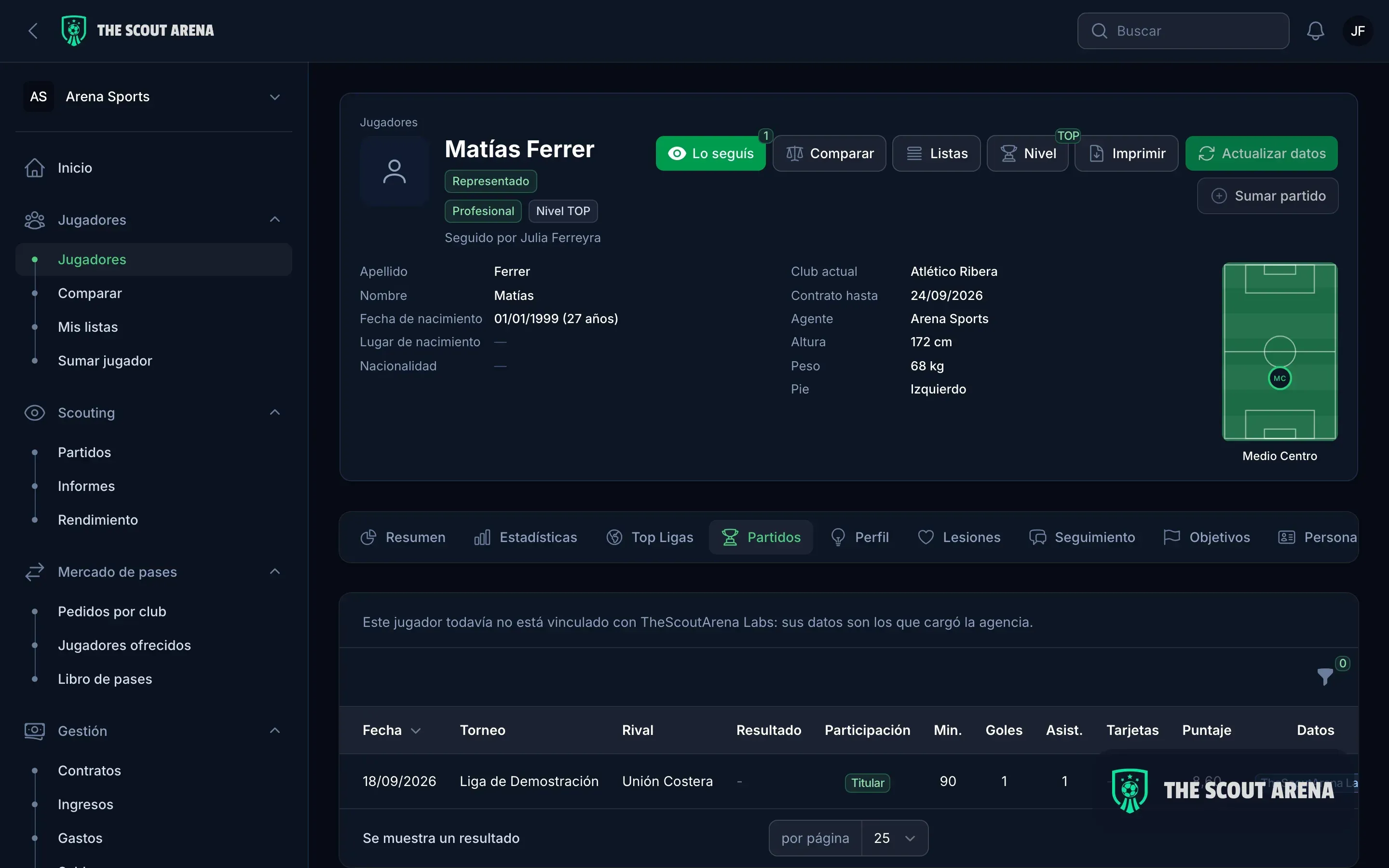This screenshot has width=1389, height=868.
Task: Collapse the Scouting sidebar section
Action: [275, 413]
